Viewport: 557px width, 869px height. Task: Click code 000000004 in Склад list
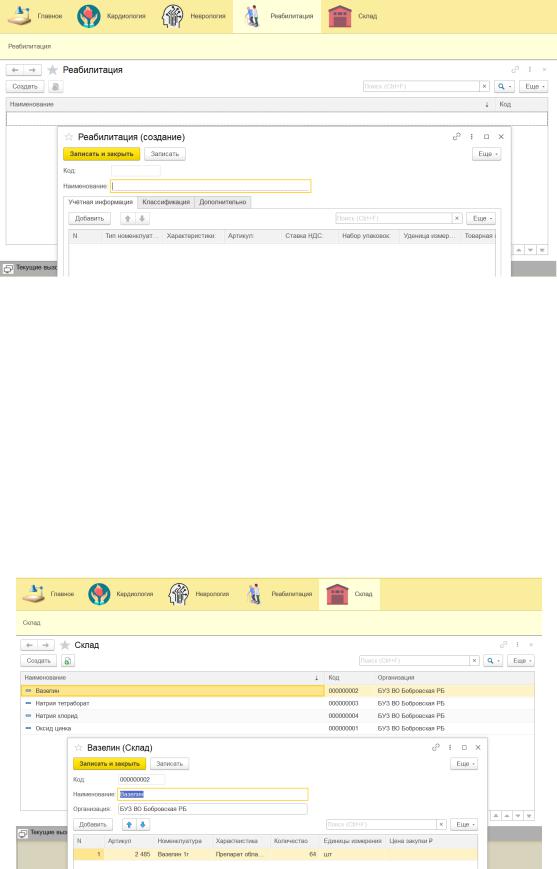344,715
